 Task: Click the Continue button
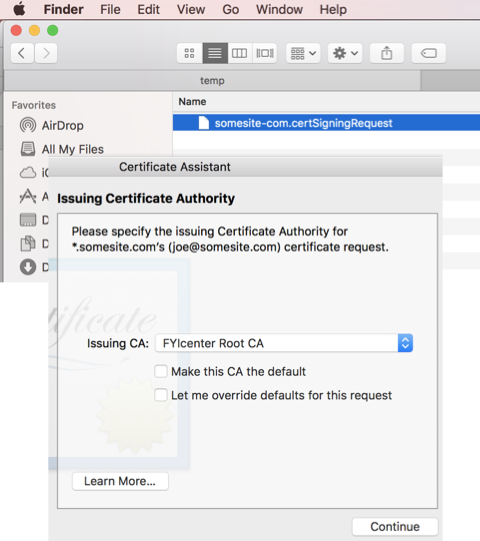pos(395,527)
